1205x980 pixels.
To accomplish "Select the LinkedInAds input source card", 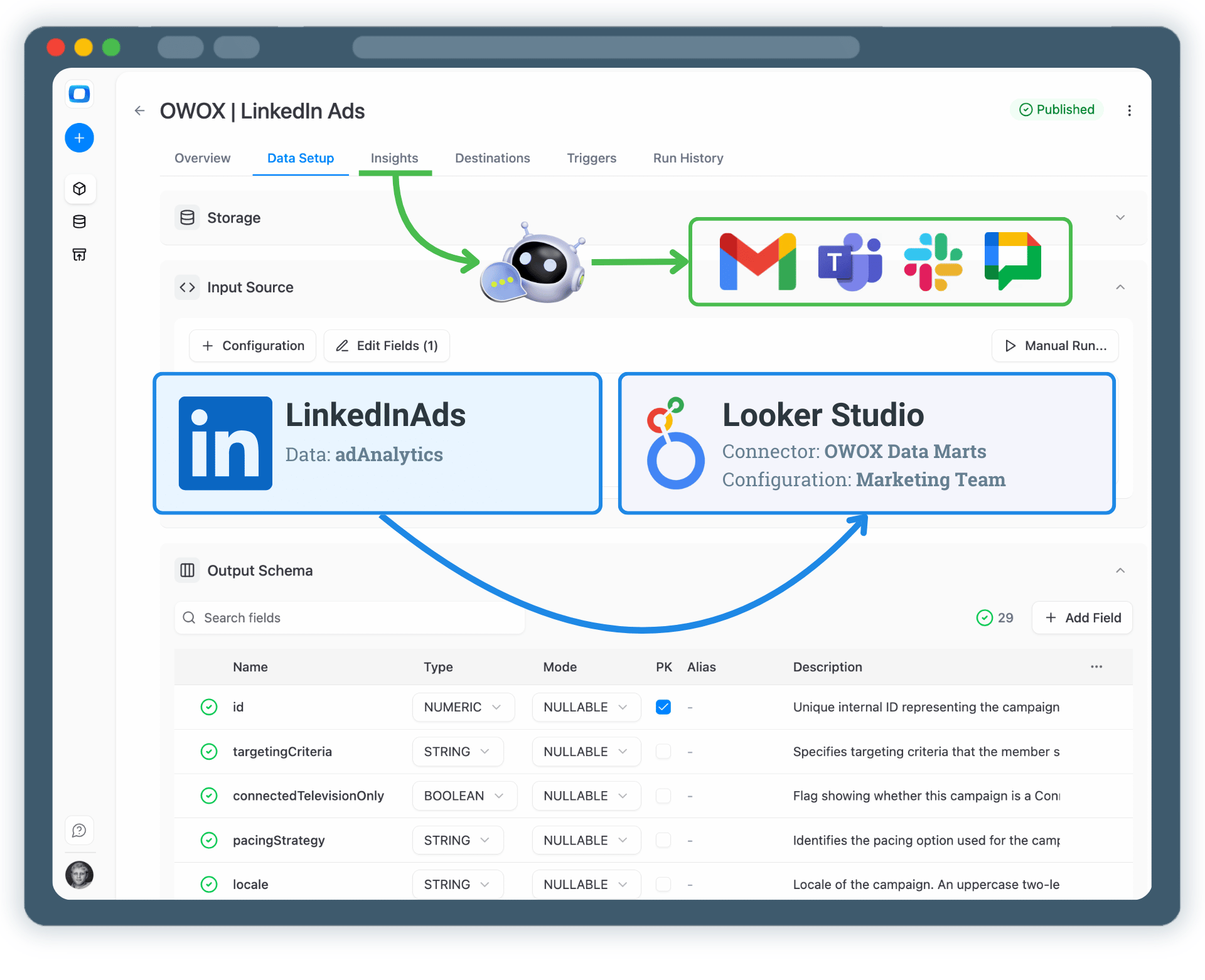I will [377, 443].
